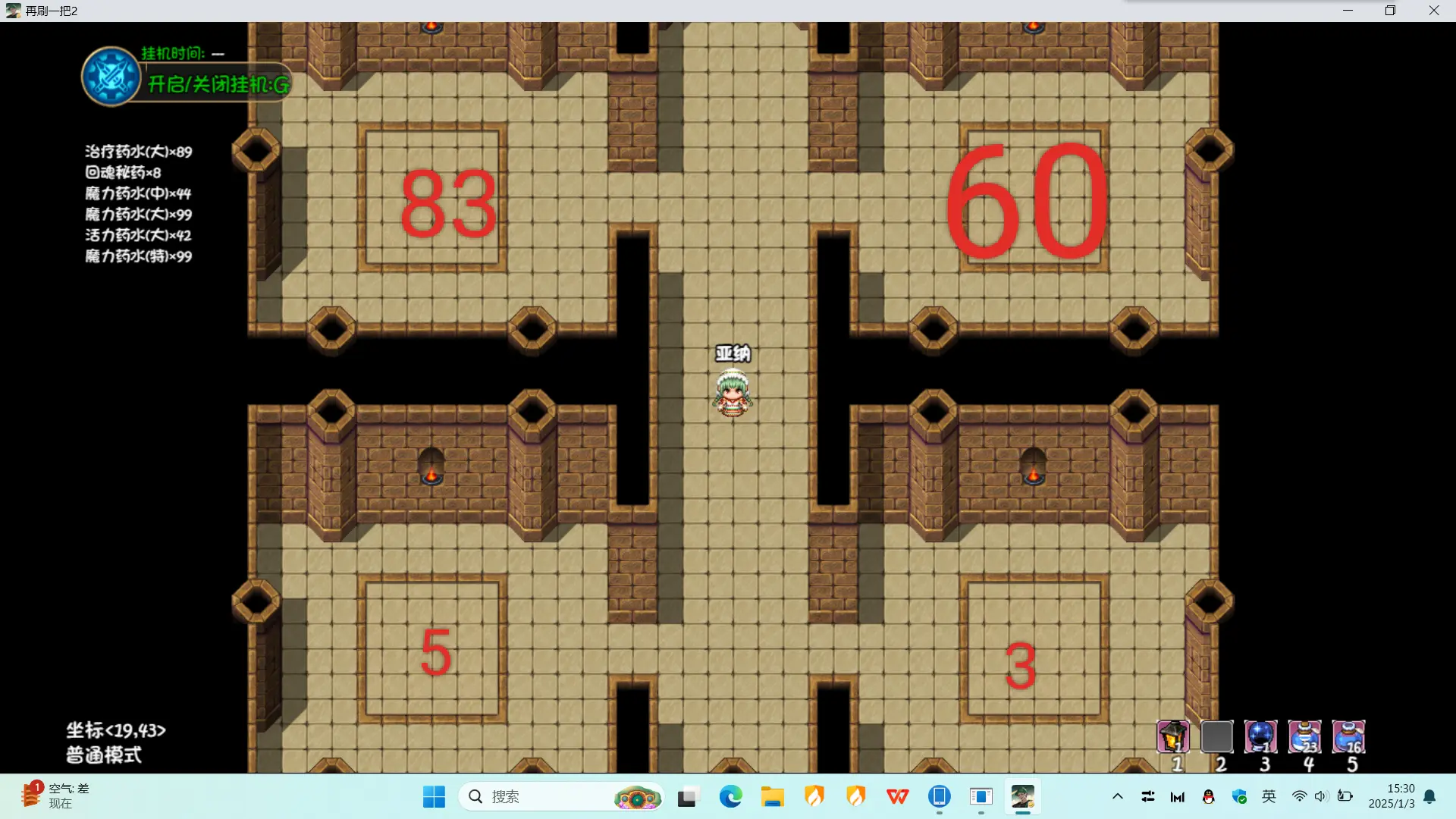Click the 再刷一把2 title bar icon

[x=13, y=11]
